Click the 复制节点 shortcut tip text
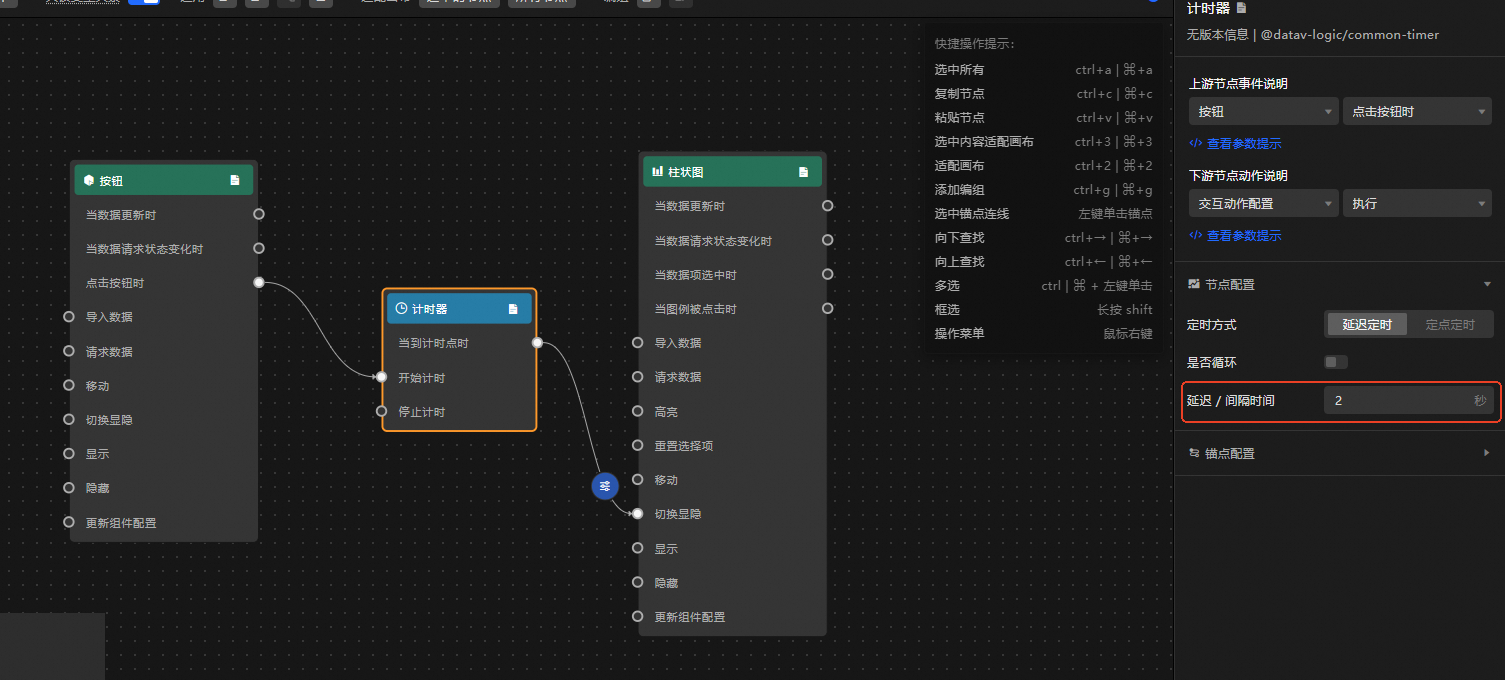 [x=959, y=94]
